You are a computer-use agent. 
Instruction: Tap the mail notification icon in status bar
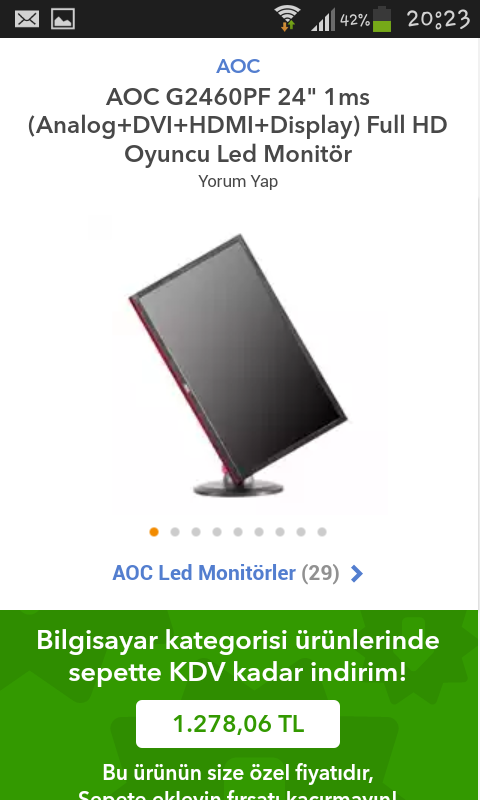pos(27,19)
